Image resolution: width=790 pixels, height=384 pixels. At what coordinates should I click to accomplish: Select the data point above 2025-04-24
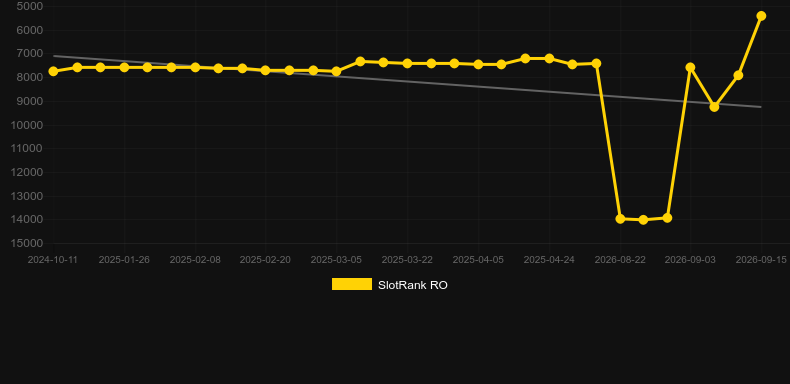pyautogui.click(x=549, y=58)
